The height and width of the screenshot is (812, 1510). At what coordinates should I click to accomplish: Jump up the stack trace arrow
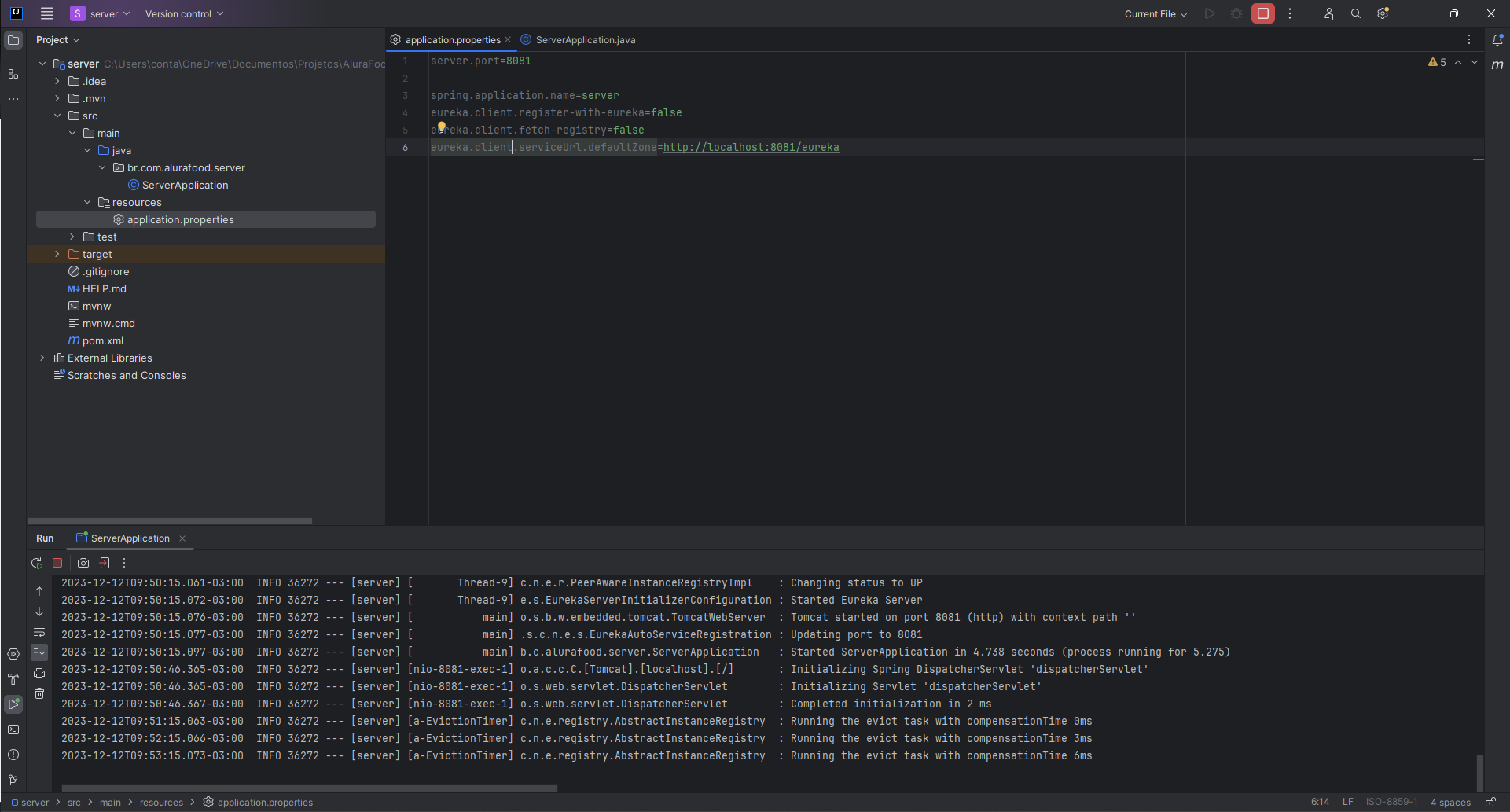39,591
